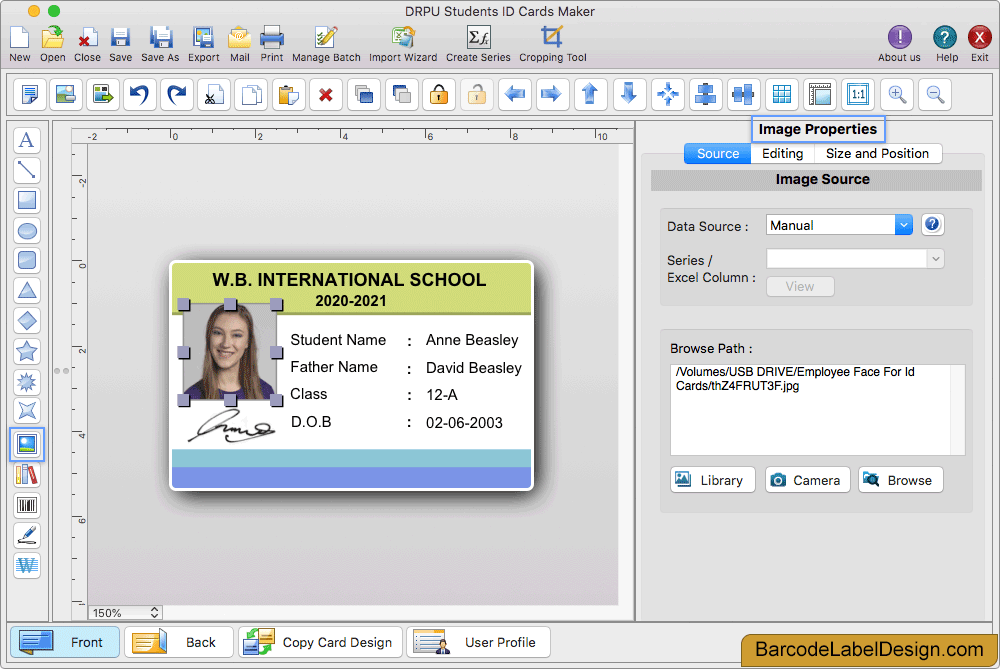Viewport: 1000px width, 669px height.
Task: Cut the selected object
Action: tap(214, 95)
